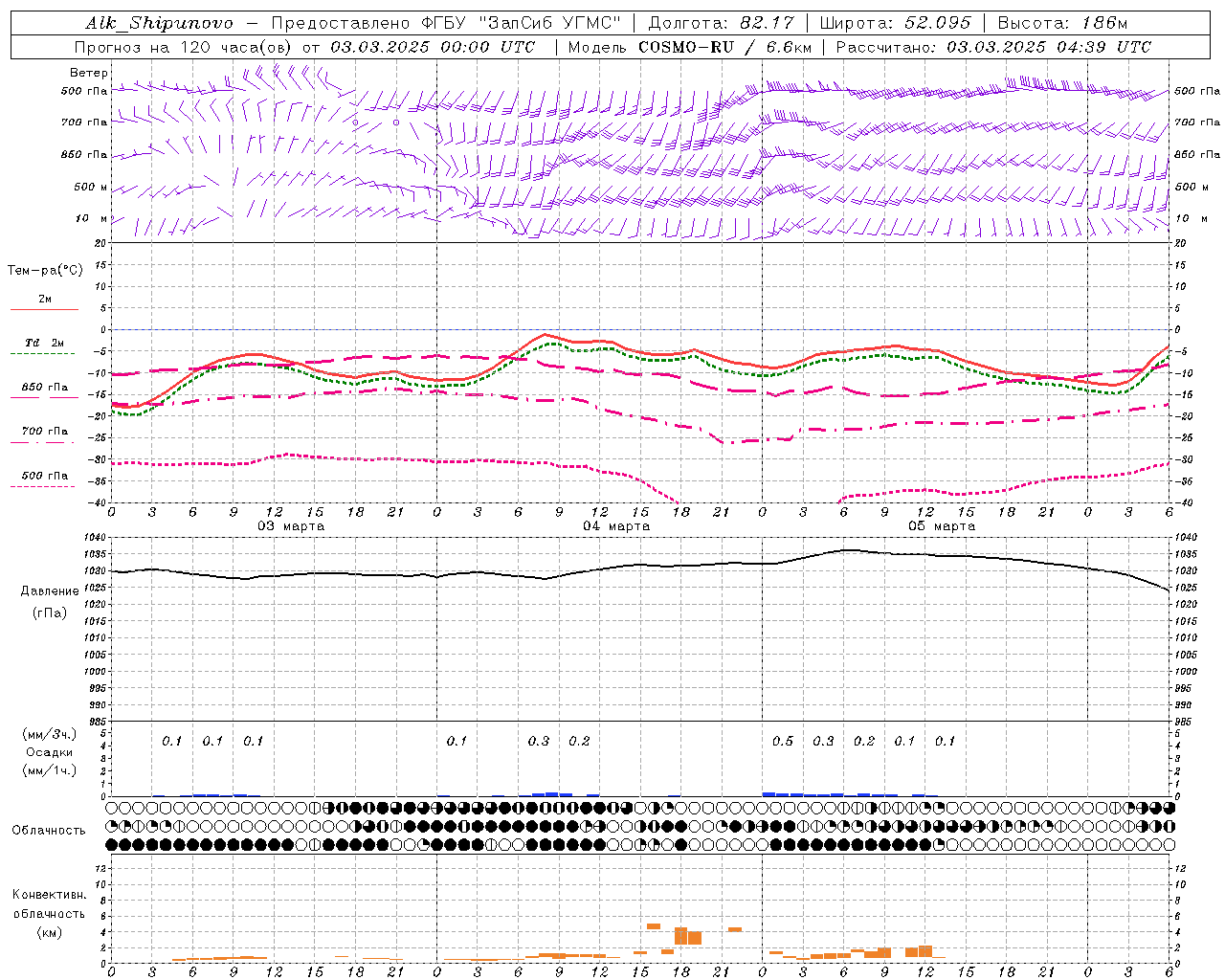The height and width of the screenshot is (980, 1225).
Task: Click the (гПа) unit under Давление
Action: (50, 613)
